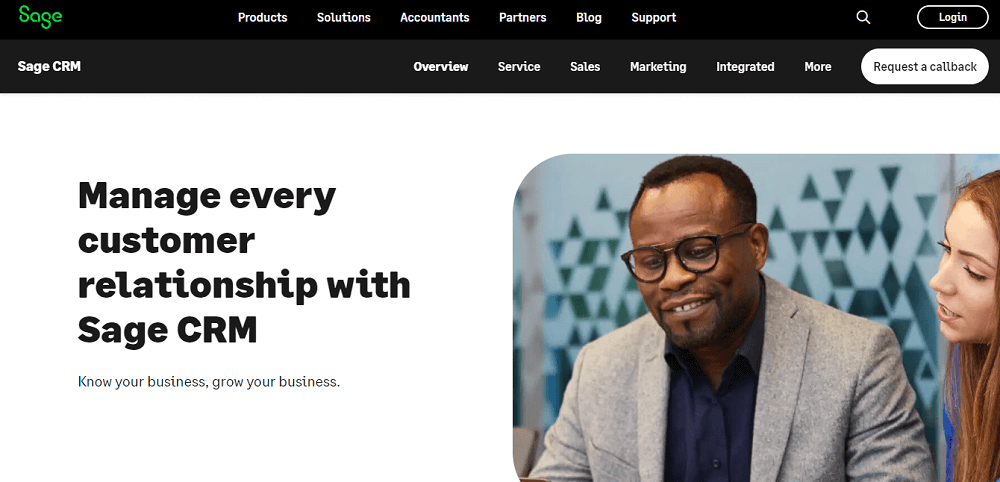Open the Partners menu
Image resolution: width=1000 pixels, height=482 pixels.
pyautogui.click(x=523, y=17)
